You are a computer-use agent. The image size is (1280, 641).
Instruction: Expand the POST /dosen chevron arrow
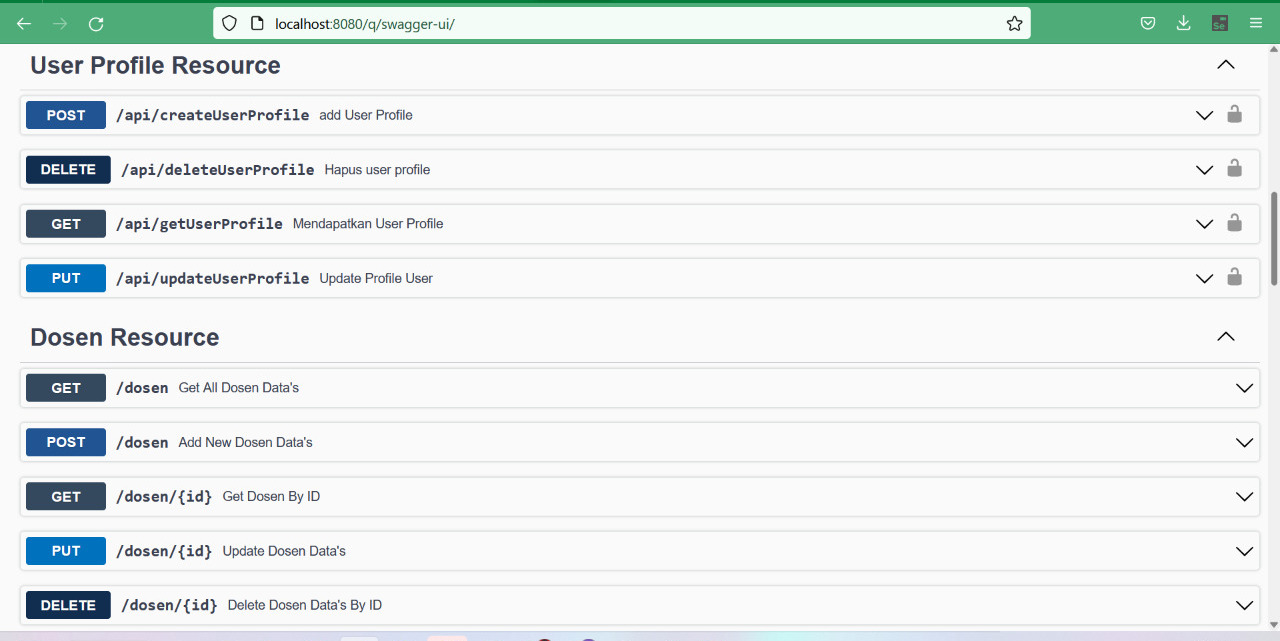[x=1244, y=442]
